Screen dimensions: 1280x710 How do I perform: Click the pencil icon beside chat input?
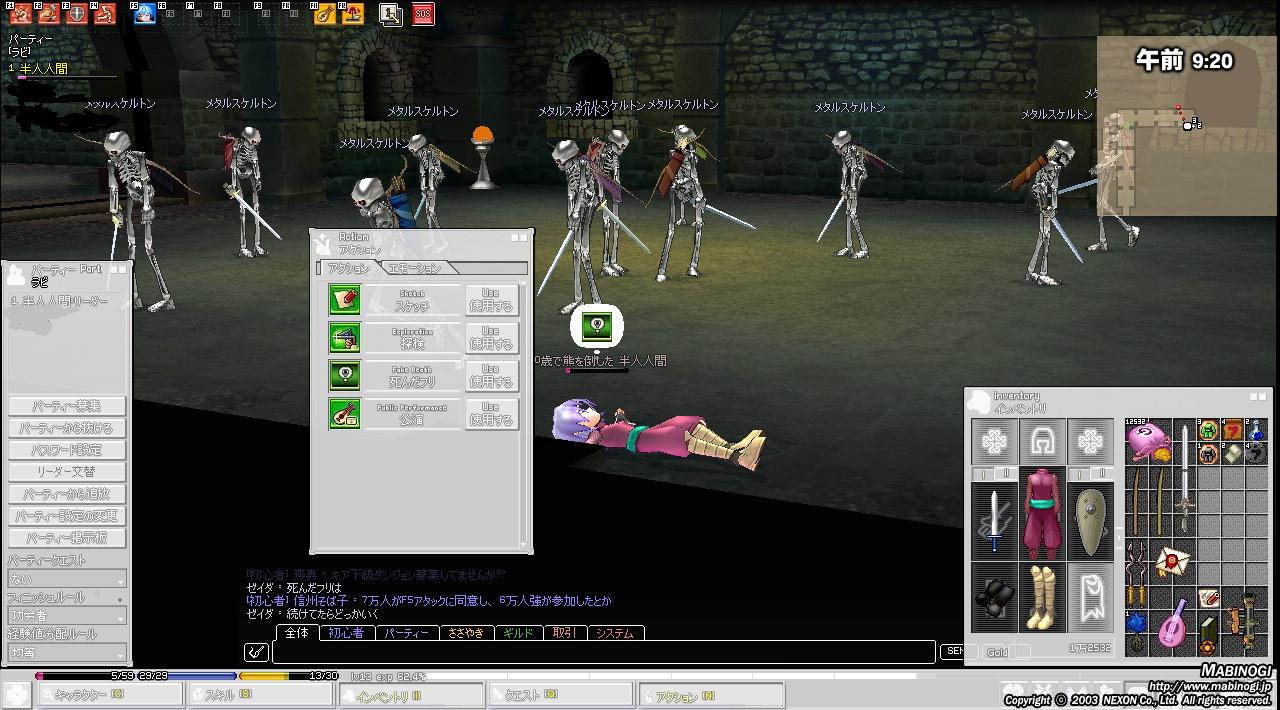click(256, 652)
